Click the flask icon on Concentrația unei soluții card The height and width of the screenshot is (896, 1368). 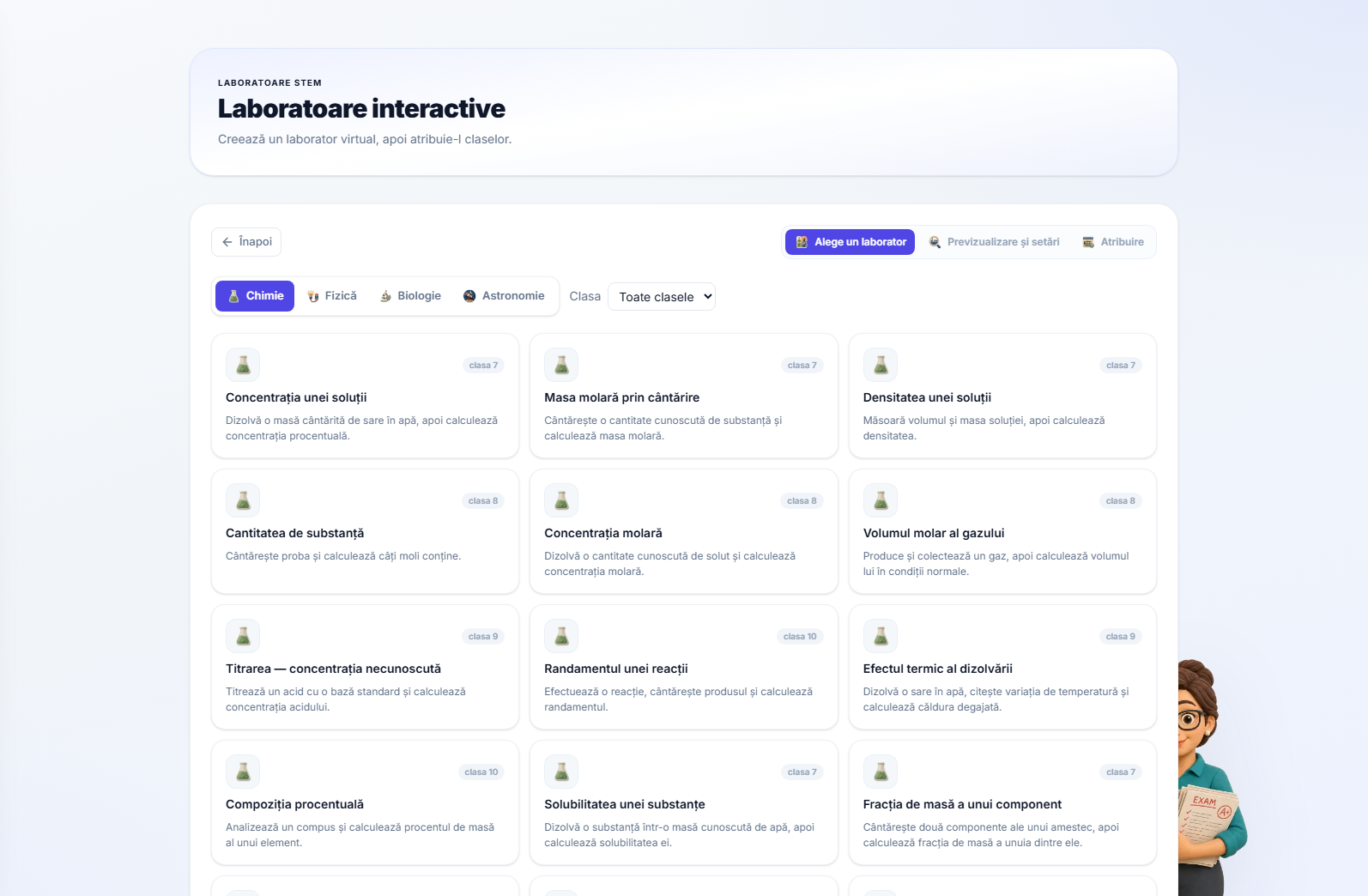(x=243, y=366)
